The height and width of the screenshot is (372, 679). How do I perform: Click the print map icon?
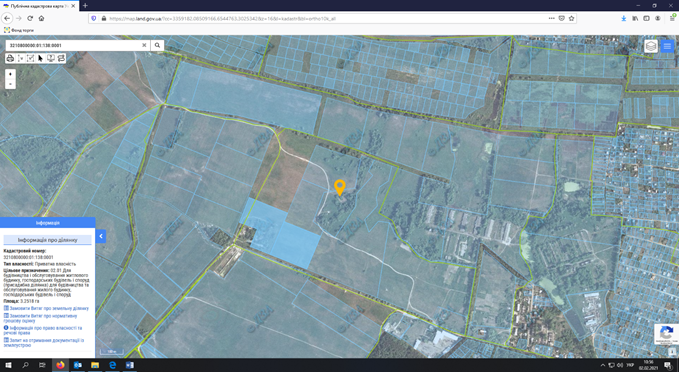10,58
